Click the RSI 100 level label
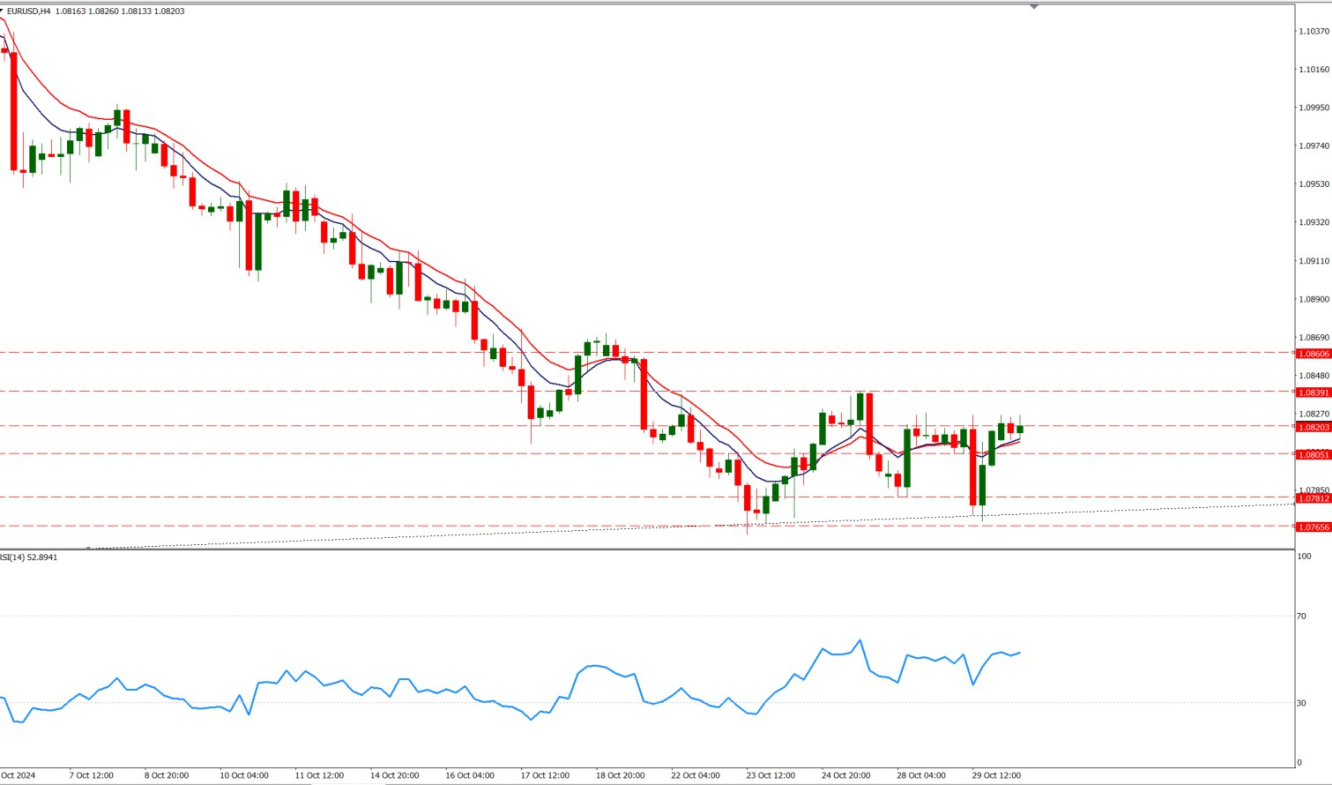 [1304, 556]
